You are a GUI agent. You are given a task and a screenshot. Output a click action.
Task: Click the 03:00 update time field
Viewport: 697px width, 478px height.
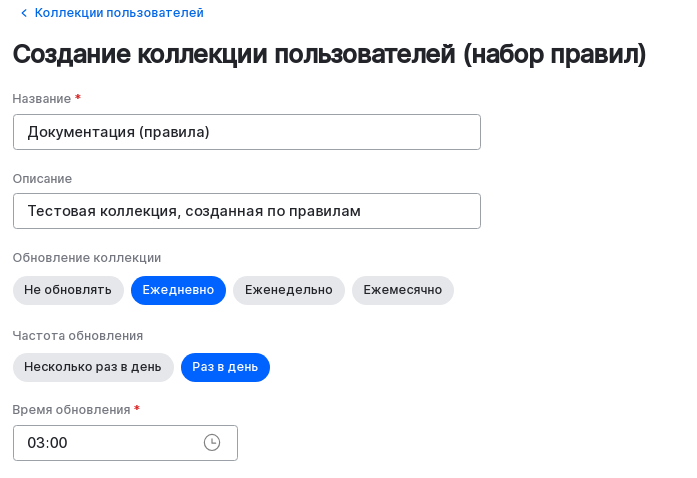pyautogui.click(x=110, y=443)
